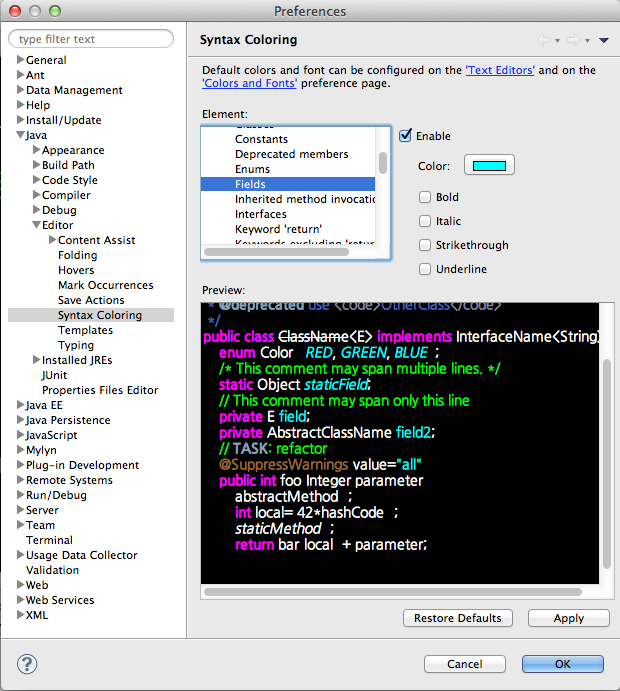
Task: Click the type filter text field
Action: coord(91,39)
